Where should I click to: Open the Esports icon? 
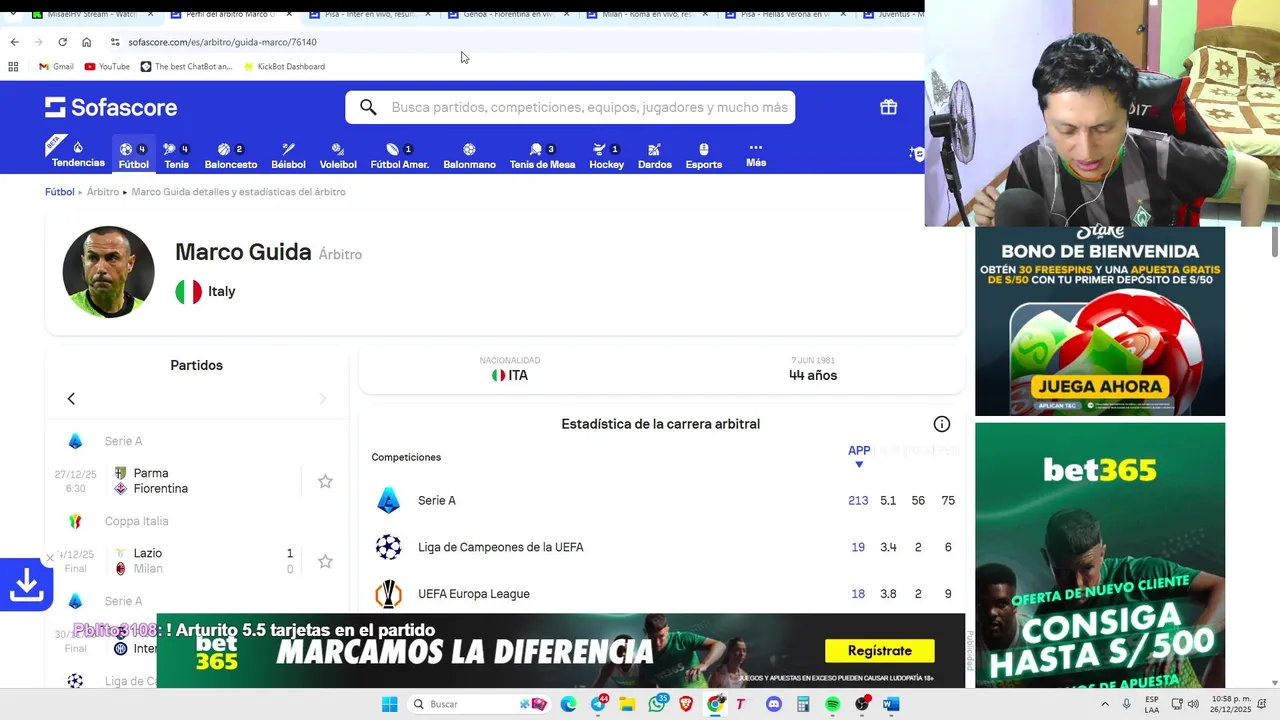(703, 156)
